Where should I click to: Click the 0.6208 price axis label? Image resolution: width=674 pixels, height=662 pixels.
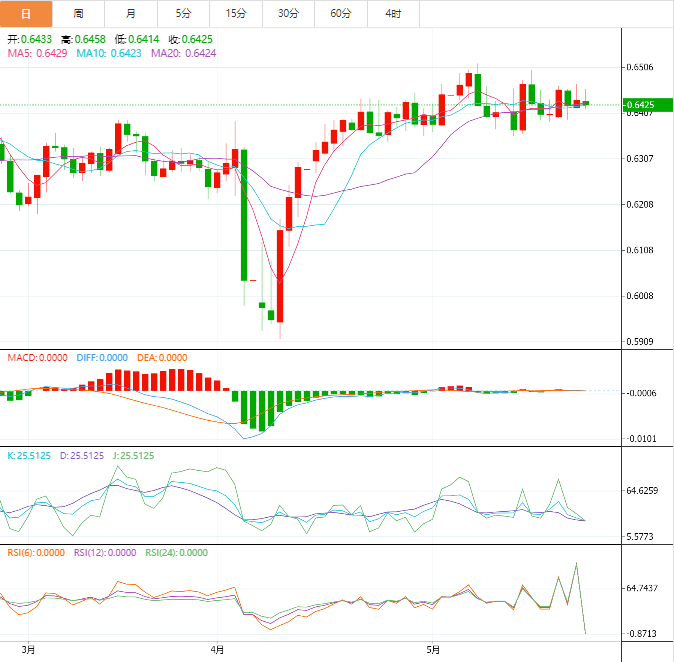tap(640, 205)
